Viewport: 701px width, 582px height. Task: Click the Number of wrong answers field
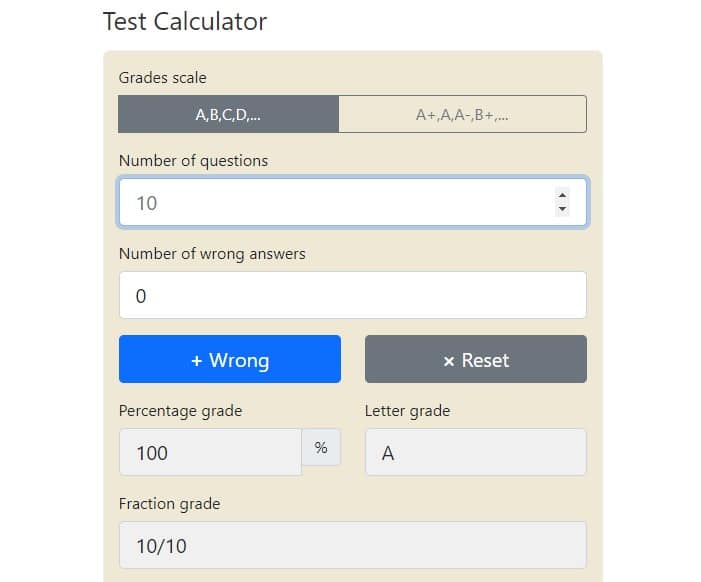353,295
